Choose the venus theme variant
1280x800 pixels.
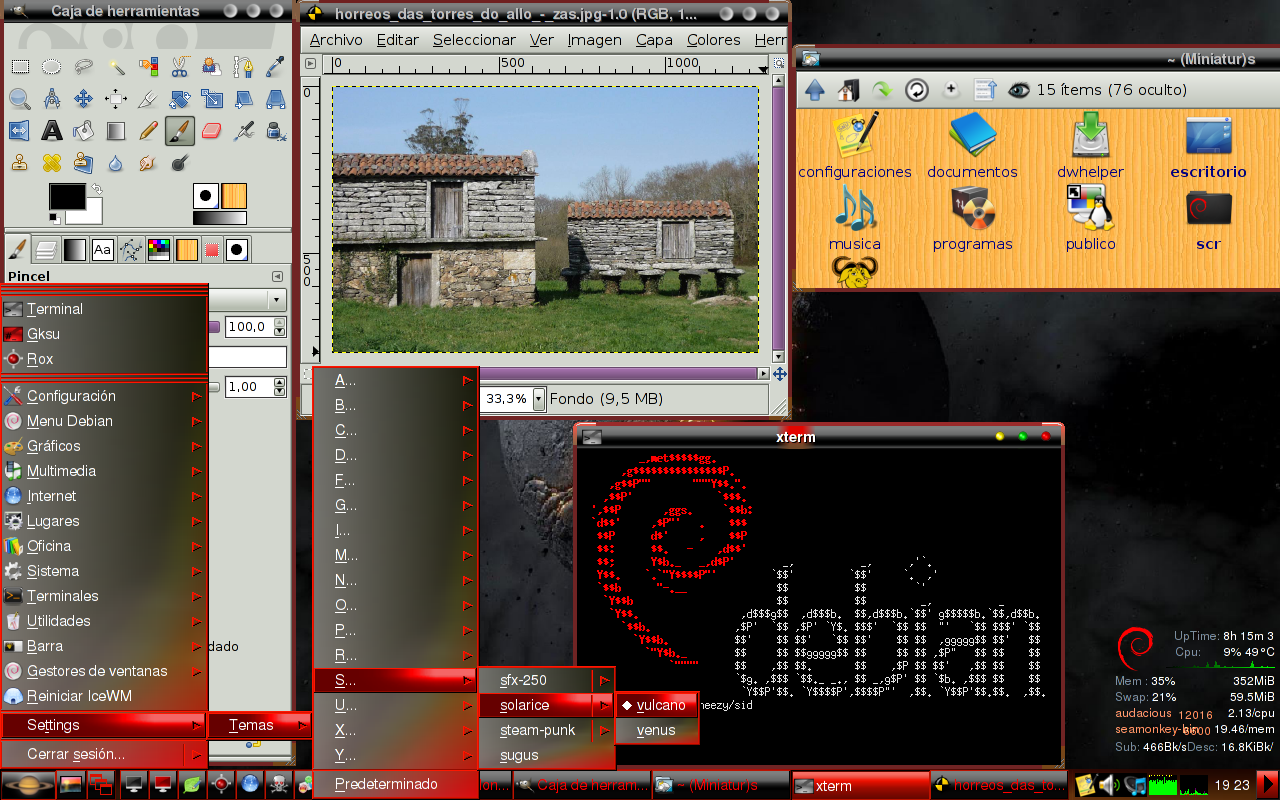(x=657, y=730)
